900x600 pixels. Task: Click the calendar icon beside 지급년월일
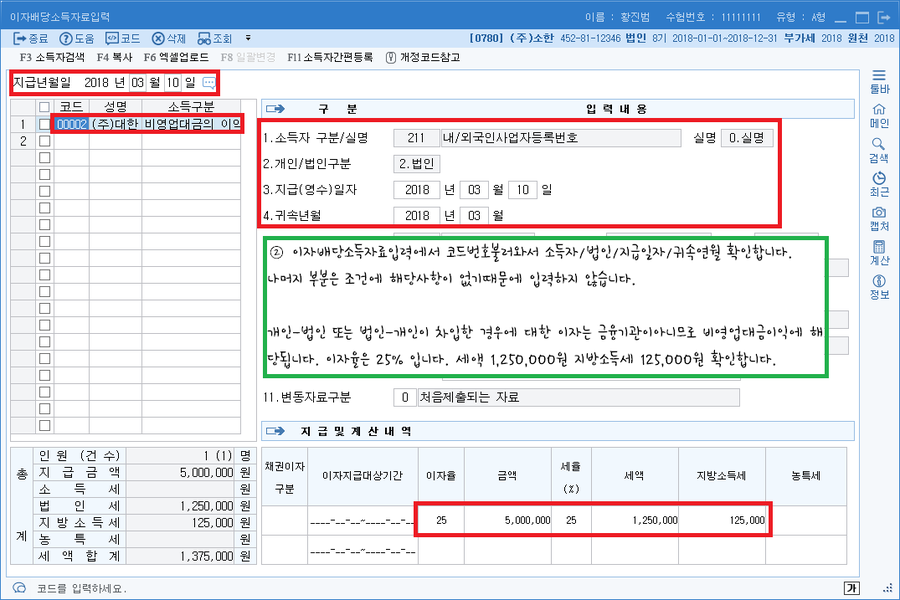tap(209, 83)
